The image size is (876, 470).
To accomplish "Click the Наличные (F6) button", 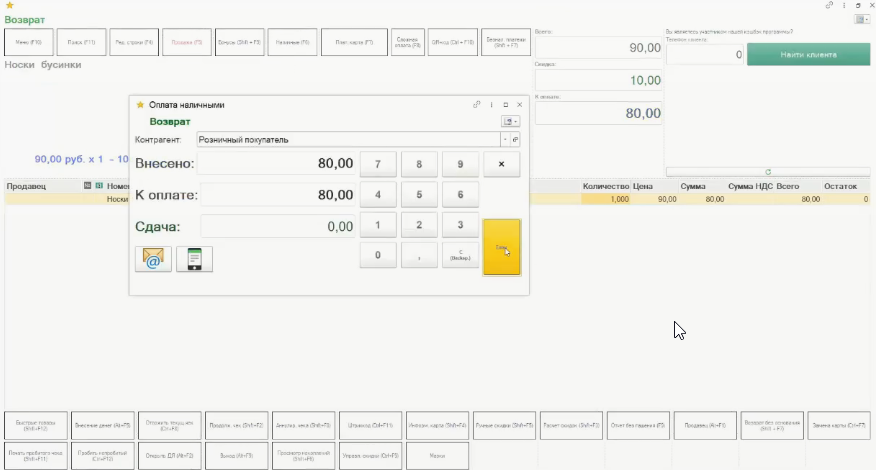I will coord(292,42).
